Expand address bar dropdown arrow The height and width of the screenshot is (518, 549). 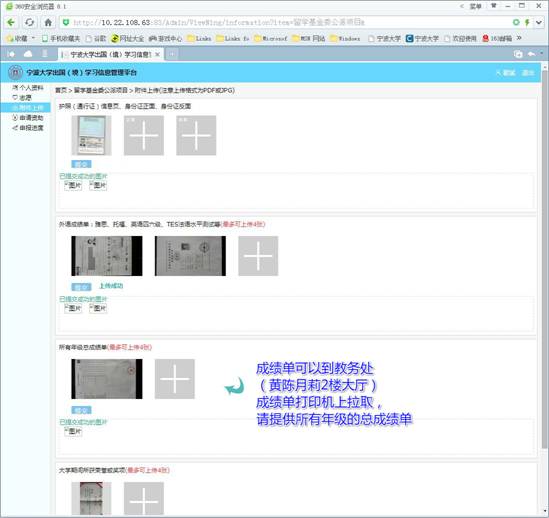pyautogui.click(x=539, y=22)
